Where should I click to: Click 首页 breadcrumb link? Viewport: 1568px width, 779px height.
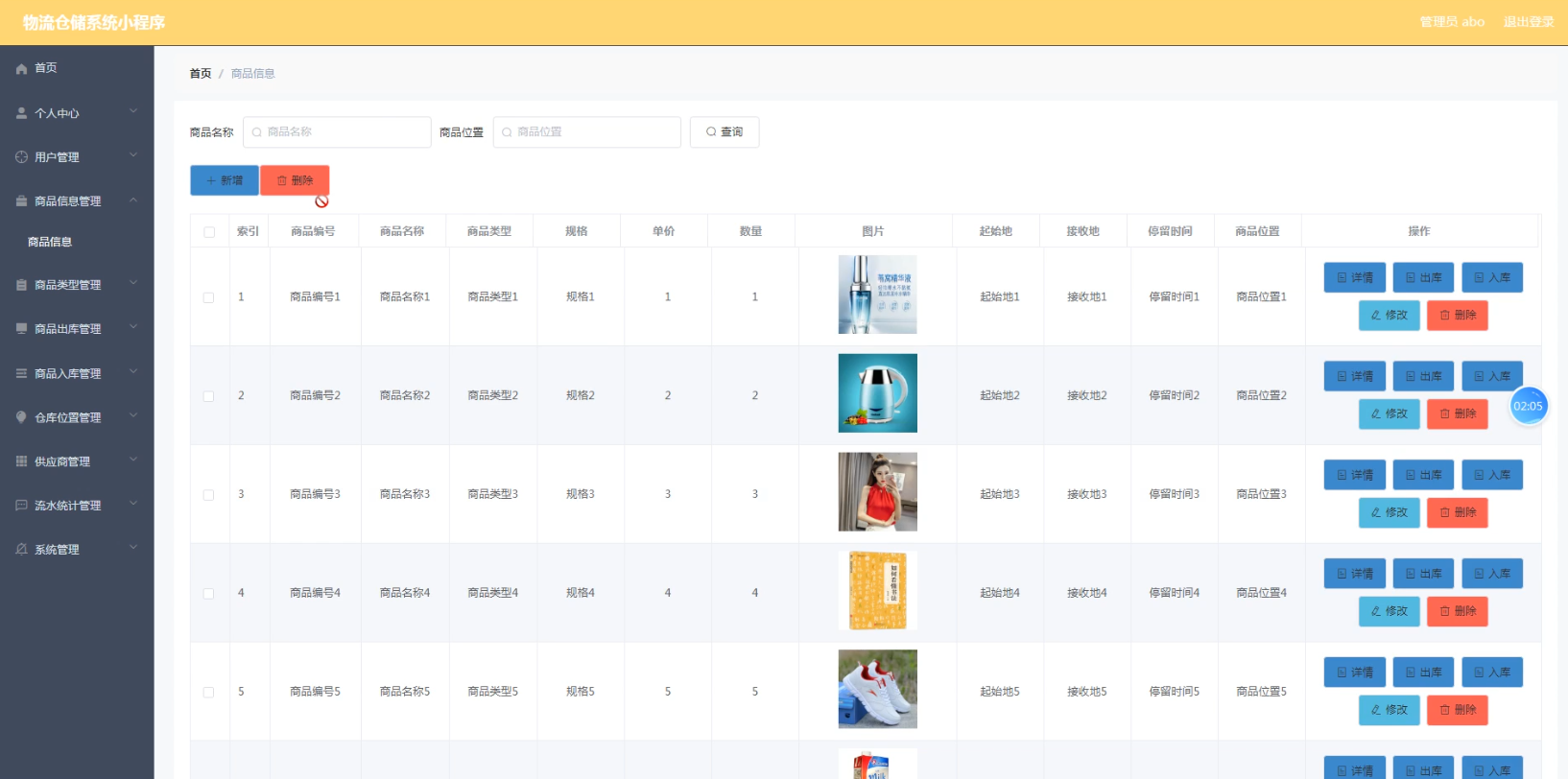(x=201, y=74)
